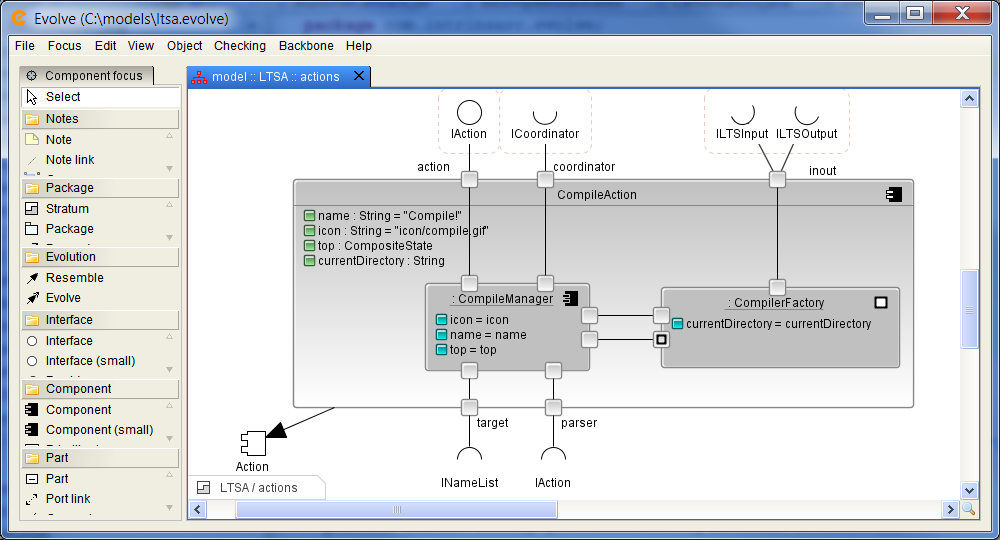
Task: Click the IAction interface circle
Action: click(x=469, y=113)
